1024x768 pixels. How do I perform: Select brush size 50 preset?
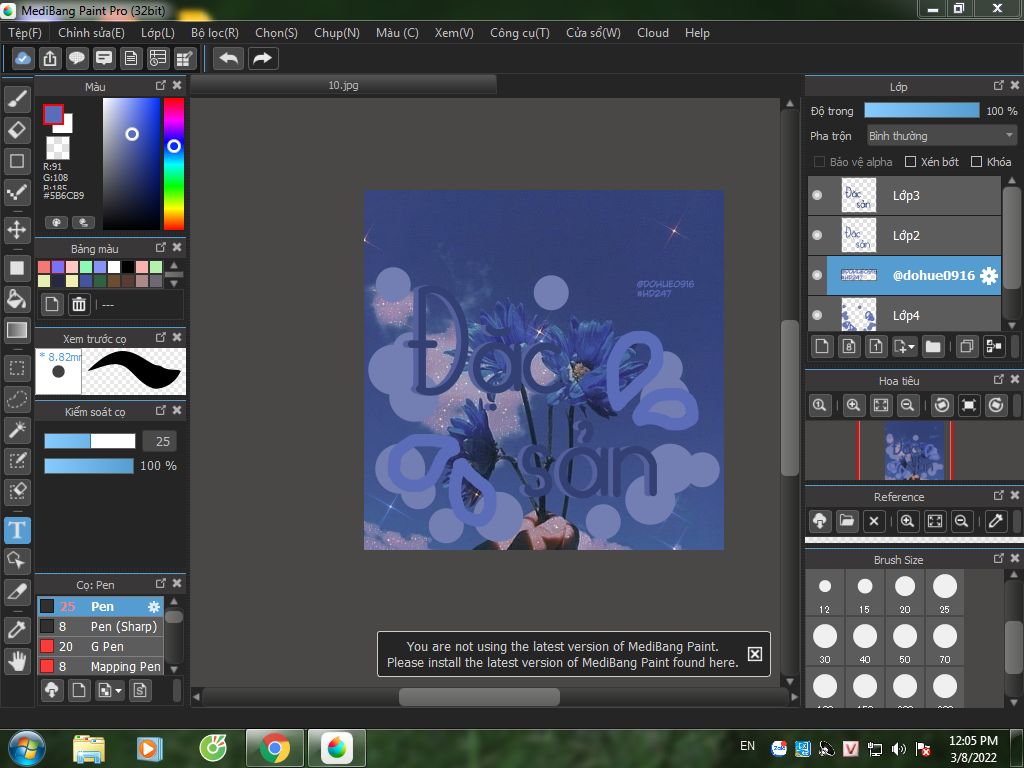904,643
